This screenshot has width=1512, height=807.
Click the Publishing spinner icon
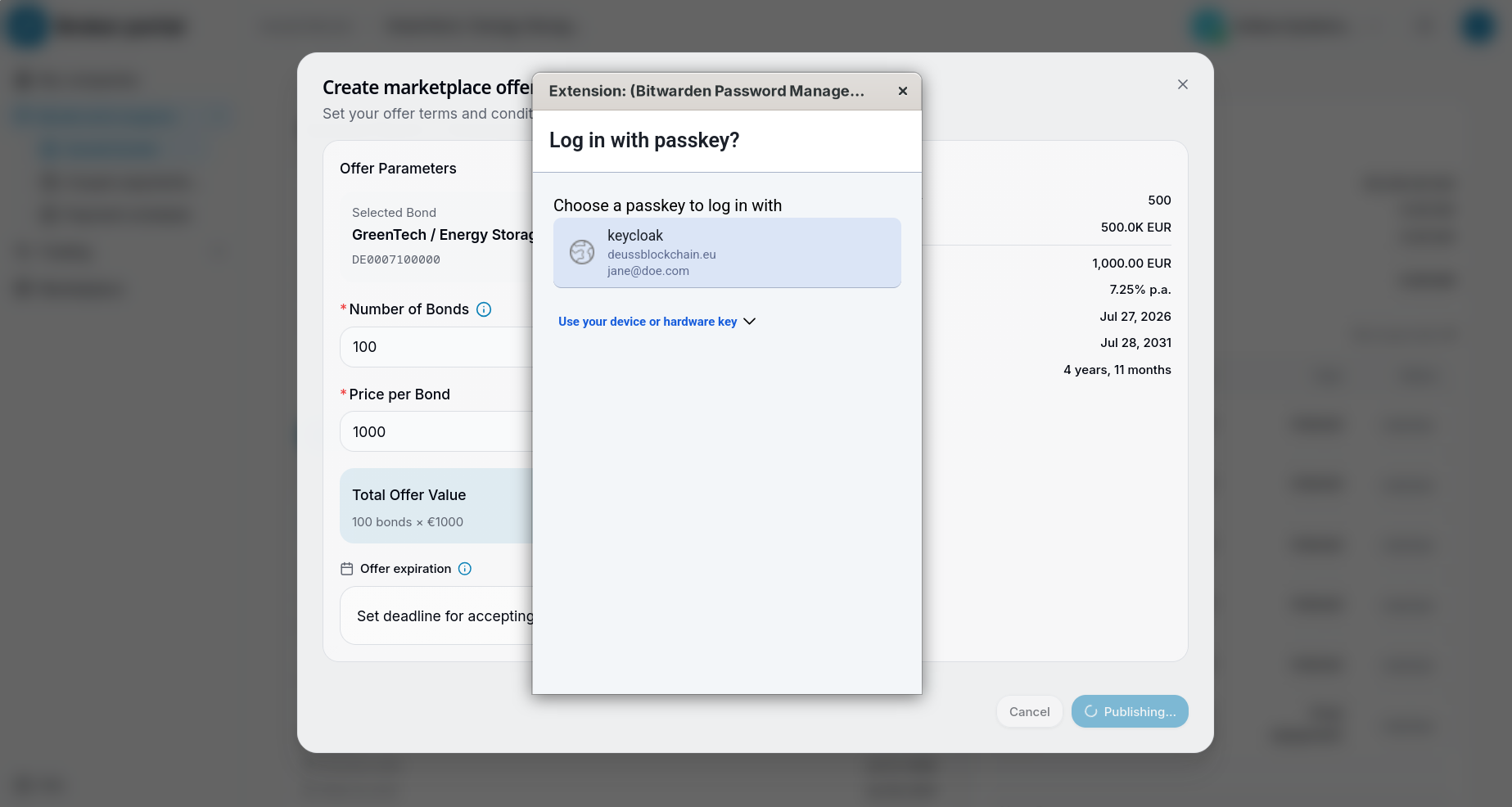1090,711
